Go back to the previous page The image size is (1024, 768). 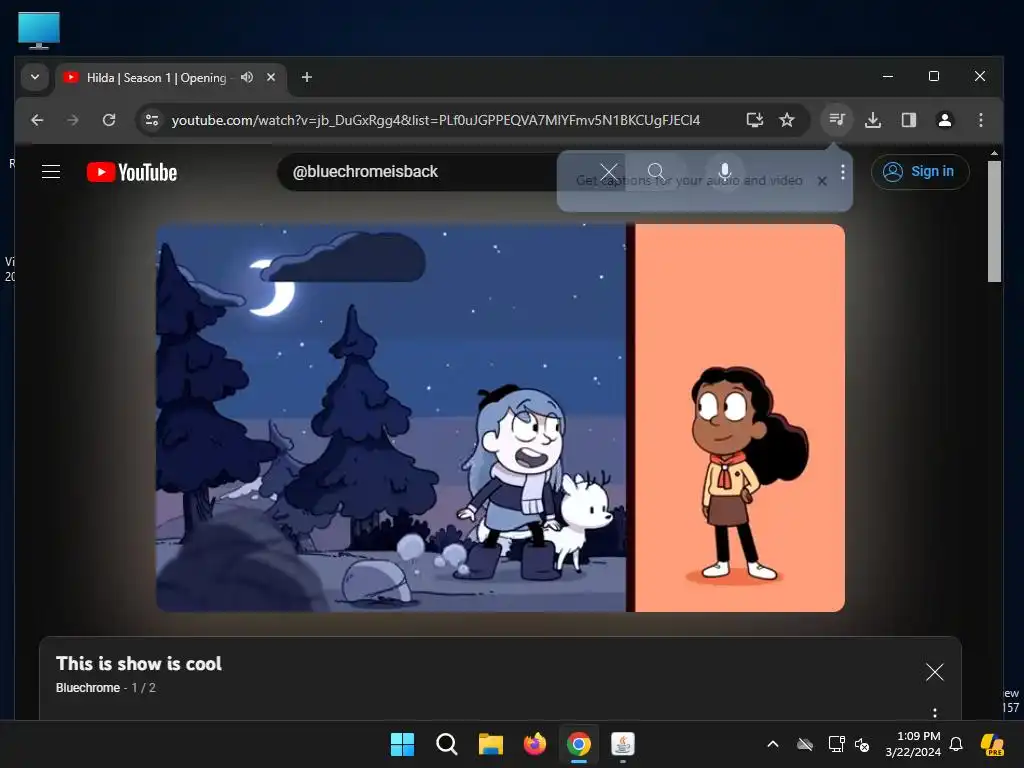[37, 120]
